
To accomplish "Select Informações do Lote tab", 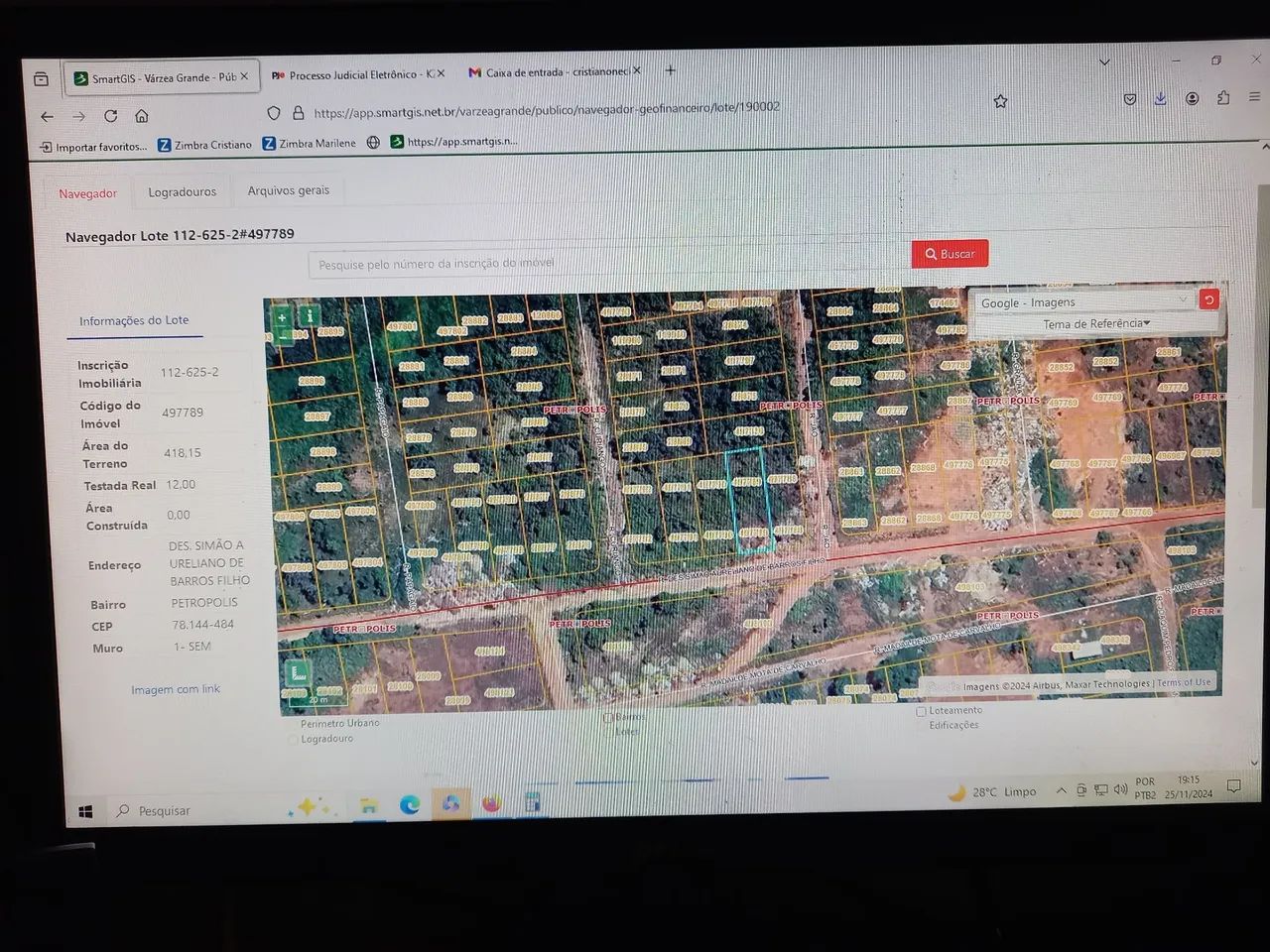I will (134, 320).
